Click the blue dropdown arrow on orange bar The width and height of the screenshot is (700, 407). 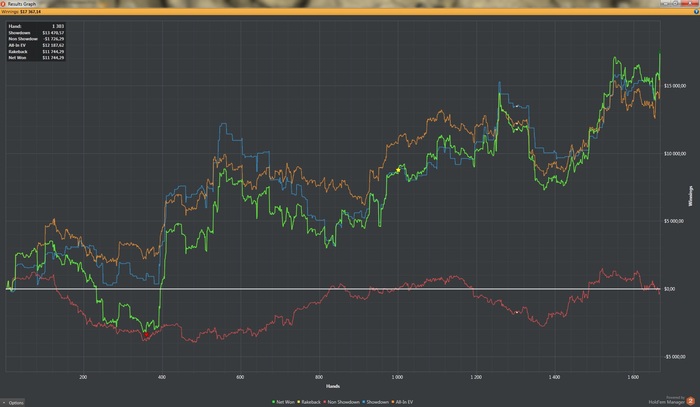click(x=696, y=12)
